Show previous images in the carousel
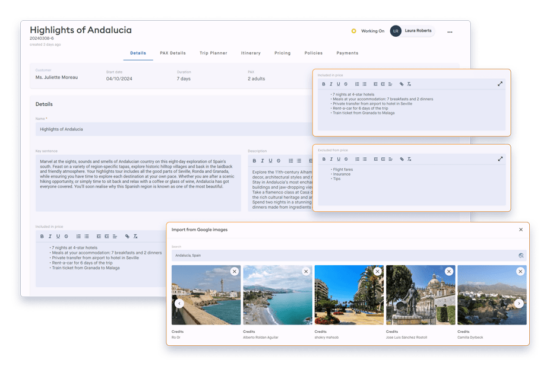 179,304
